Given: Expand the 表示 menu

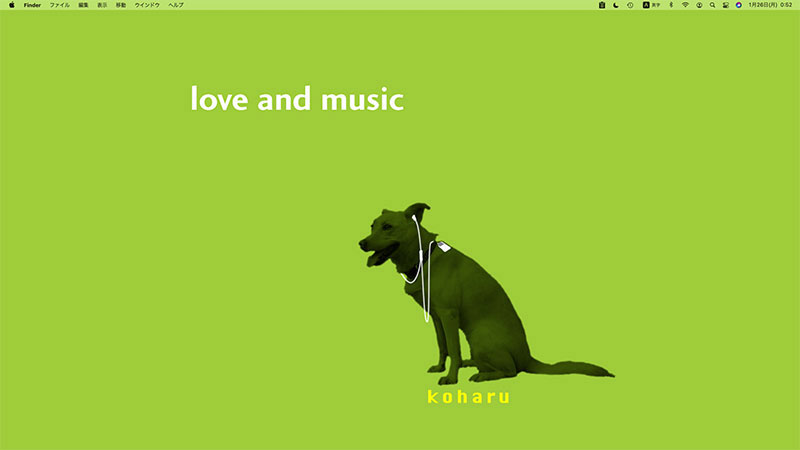Looking at the screenshot, I should pos(102,5).
